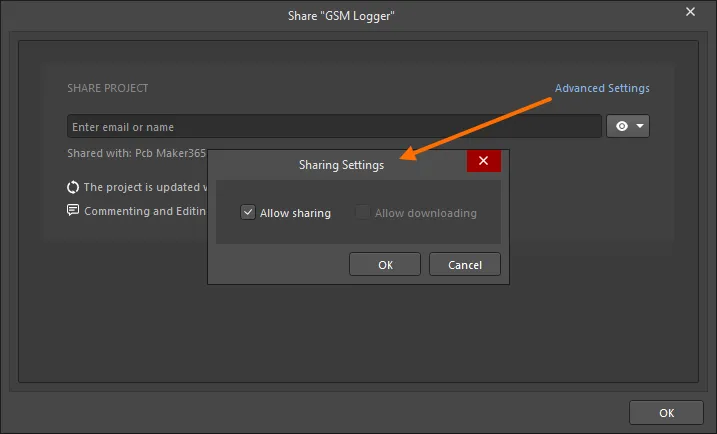Click the Allow sharing label text

(x=295, y=213)
